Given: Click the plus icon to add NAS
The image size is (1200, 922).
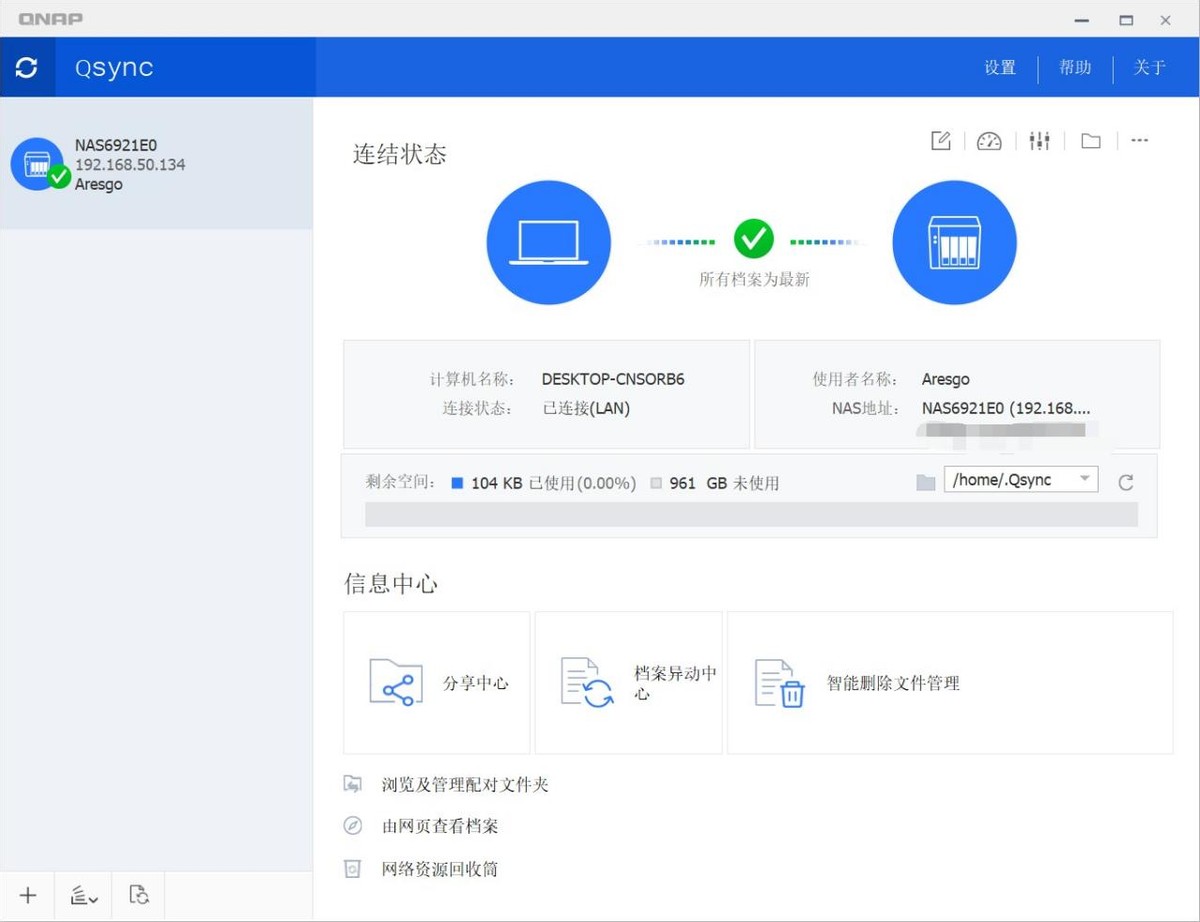Looking at the screenshot, I should (x=28, y=895).
